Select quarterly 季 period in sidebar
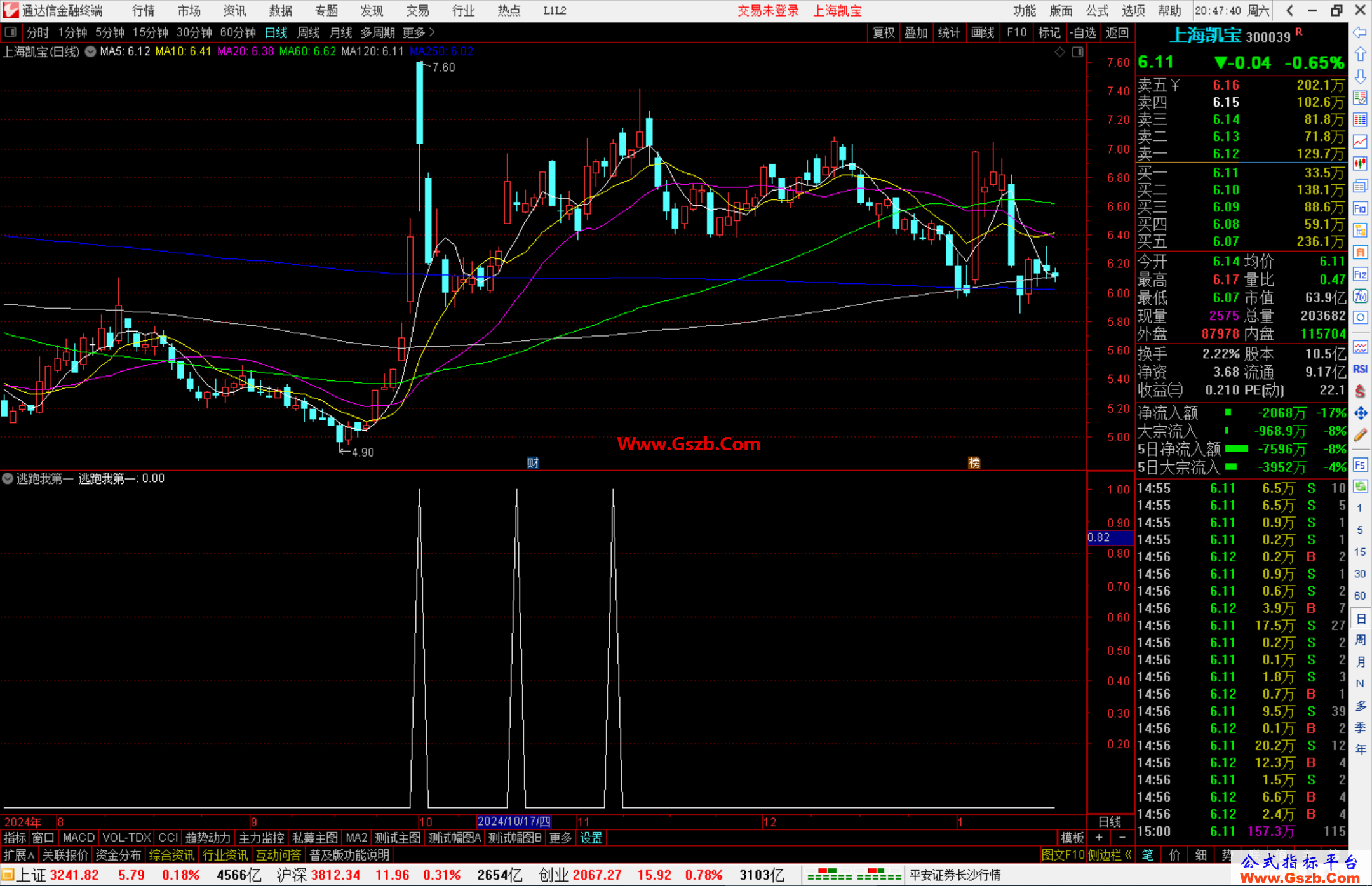1372x886 pixels. pos(1360,728)
